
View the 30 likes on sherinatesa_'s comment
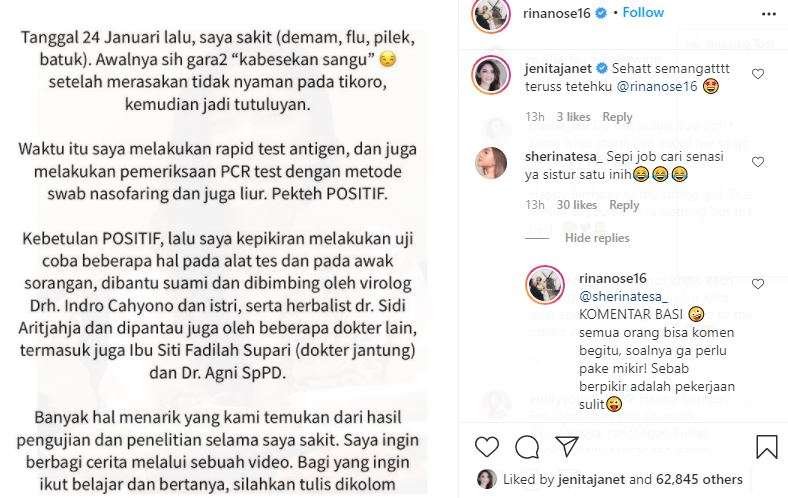click(577, 205)
